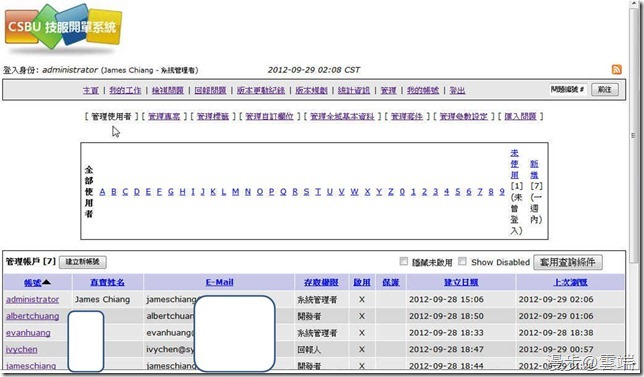Go to 主頁 in the main menu

point(91,90)
